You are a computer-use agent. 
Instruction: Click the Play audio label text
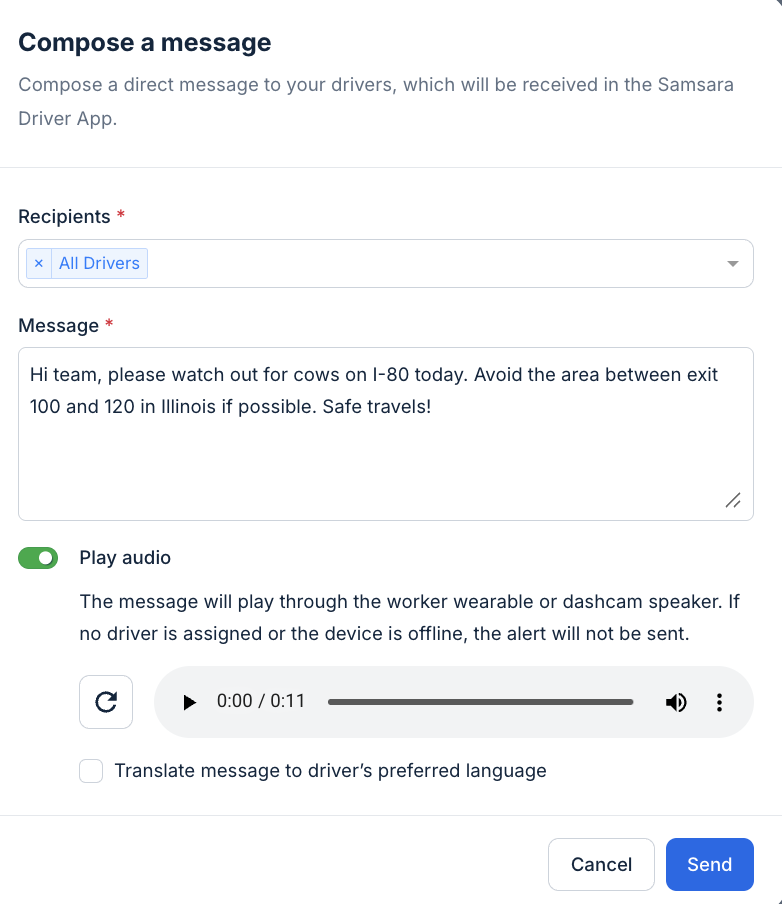coord(125,557)
